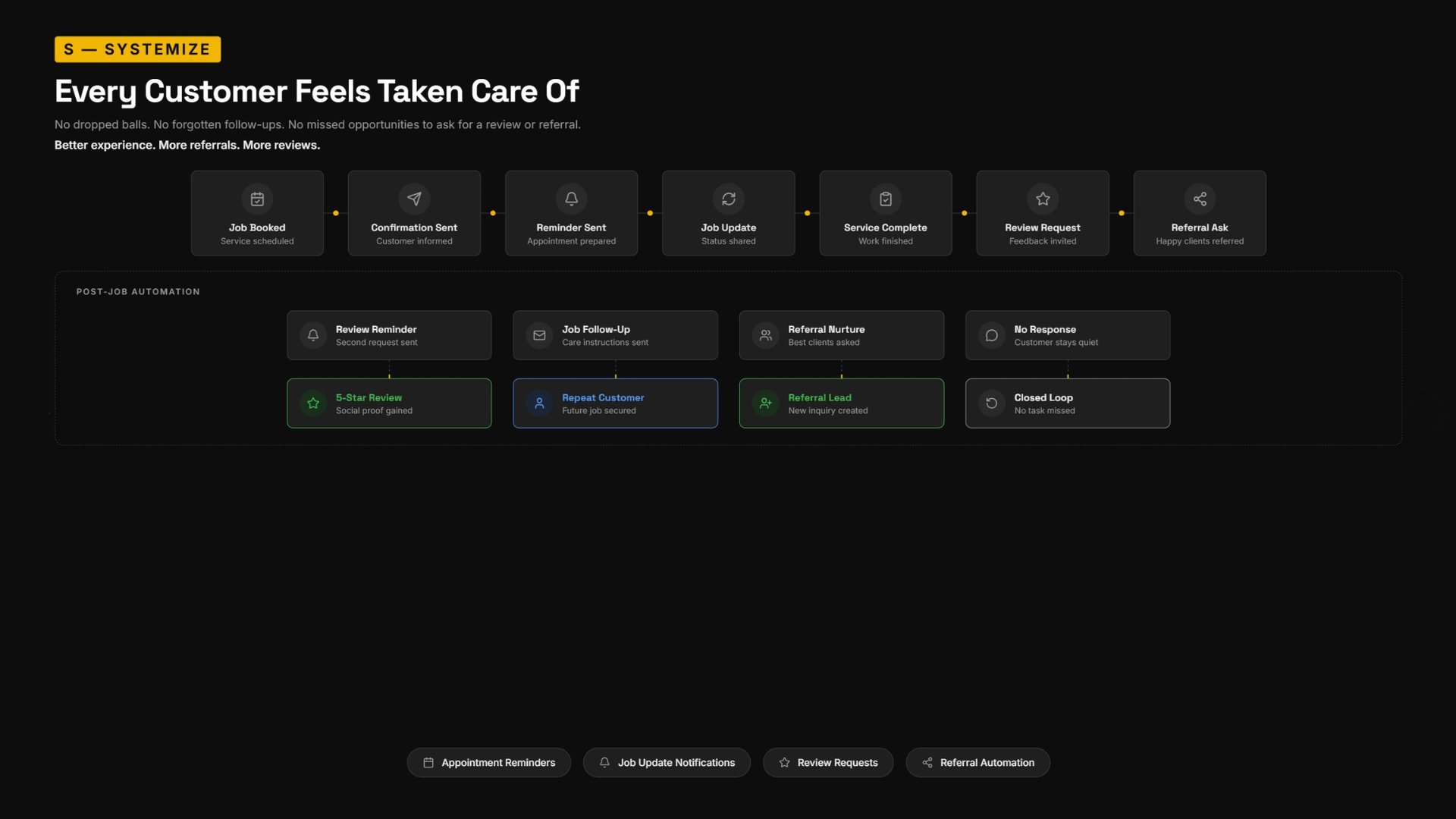The image size is (1456, 819).
Task: Click the star icon on Review Request card
Action: [1043, 199]
